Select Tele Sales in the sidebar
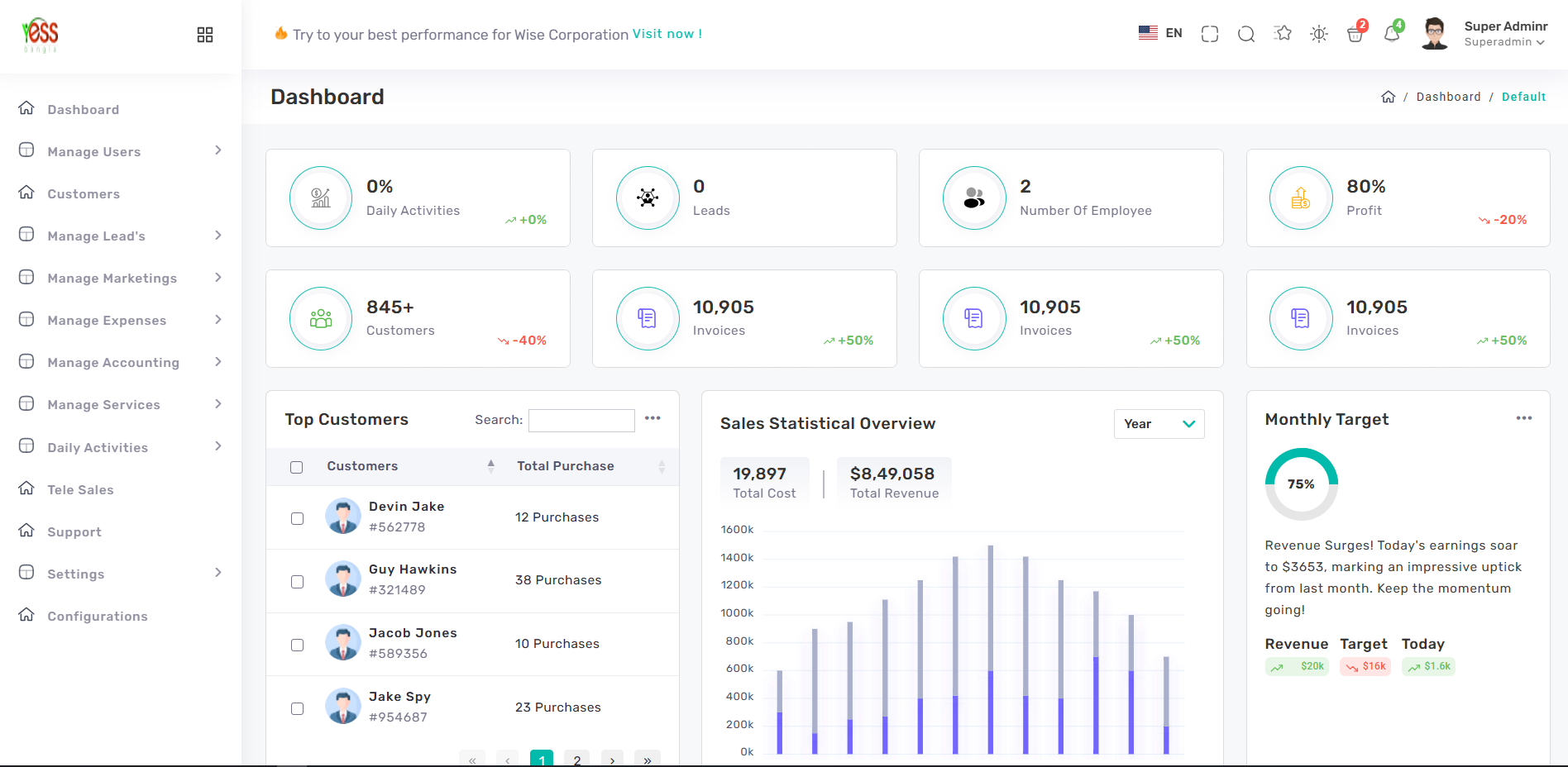The height and width of the screenshot is (767, 1568). (80, 489)
